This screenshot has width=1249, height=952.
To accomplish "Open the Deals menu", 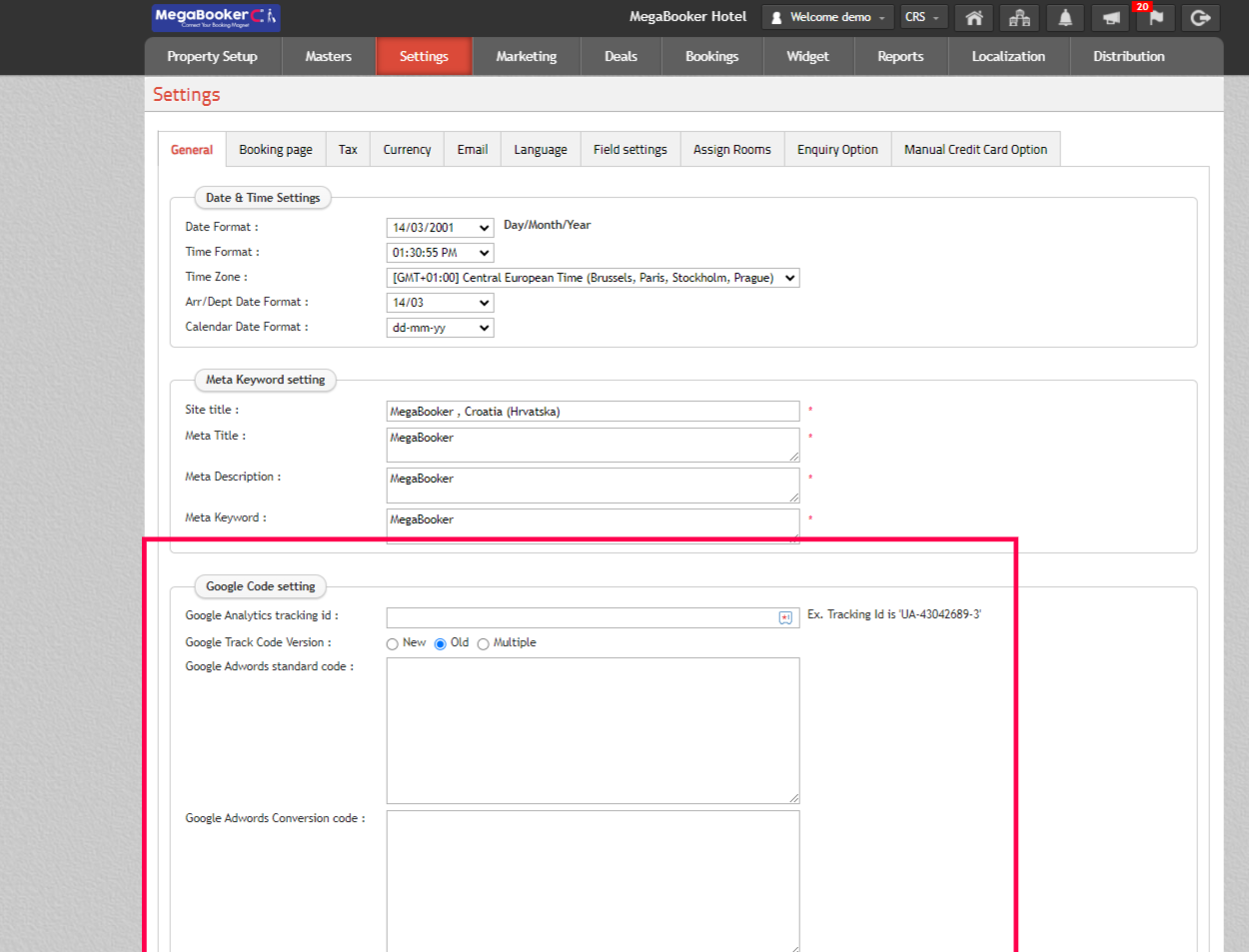I will point(621,57).
